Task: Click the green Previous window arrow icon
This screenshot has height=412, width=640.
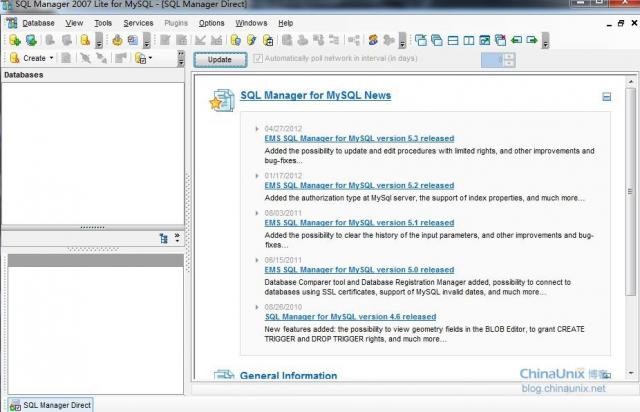Action: 517,40
